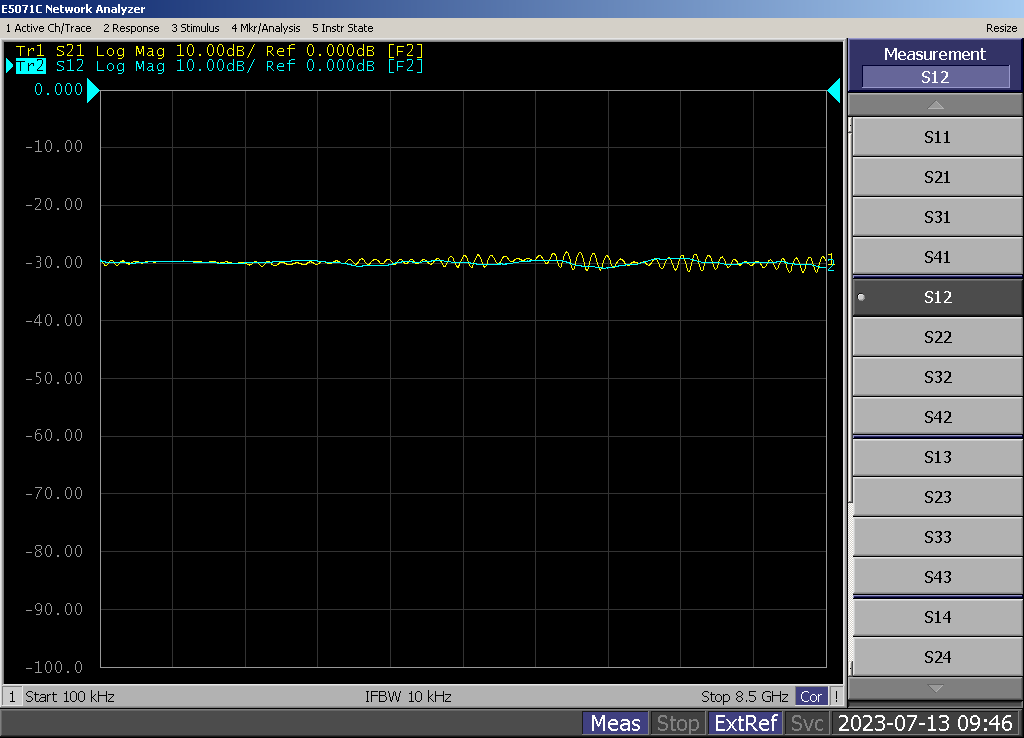Click the ExtRef status indicator

(745, 723)
